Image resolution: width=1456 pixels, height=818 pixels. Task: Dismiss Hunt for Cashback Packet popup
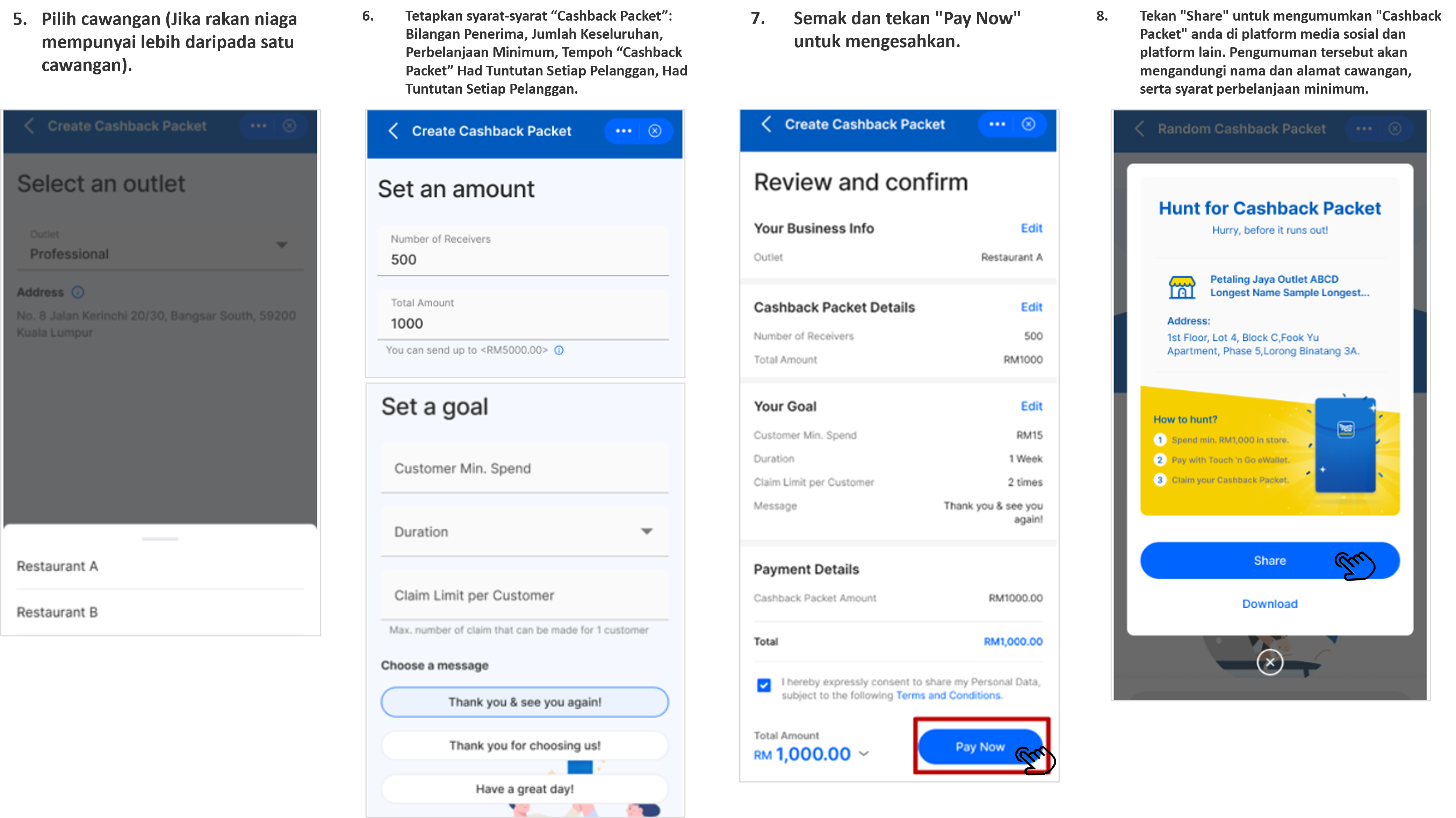point(1269,662)
